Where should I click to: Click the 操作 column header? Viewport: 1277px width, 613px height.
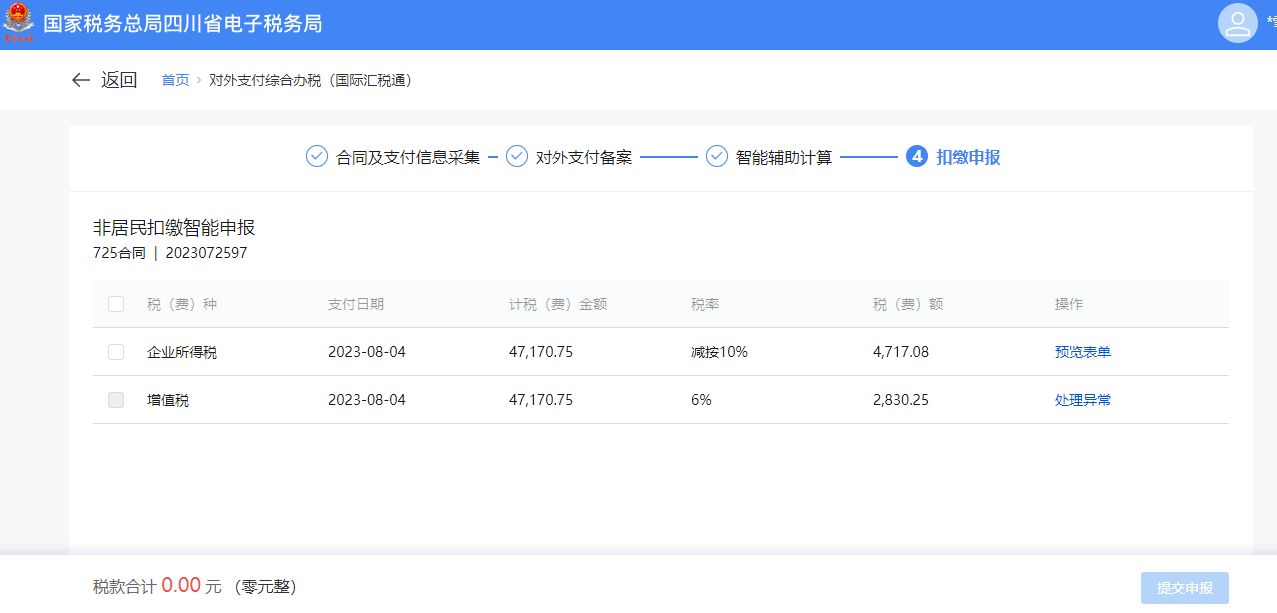click(x=1069, y=304)
